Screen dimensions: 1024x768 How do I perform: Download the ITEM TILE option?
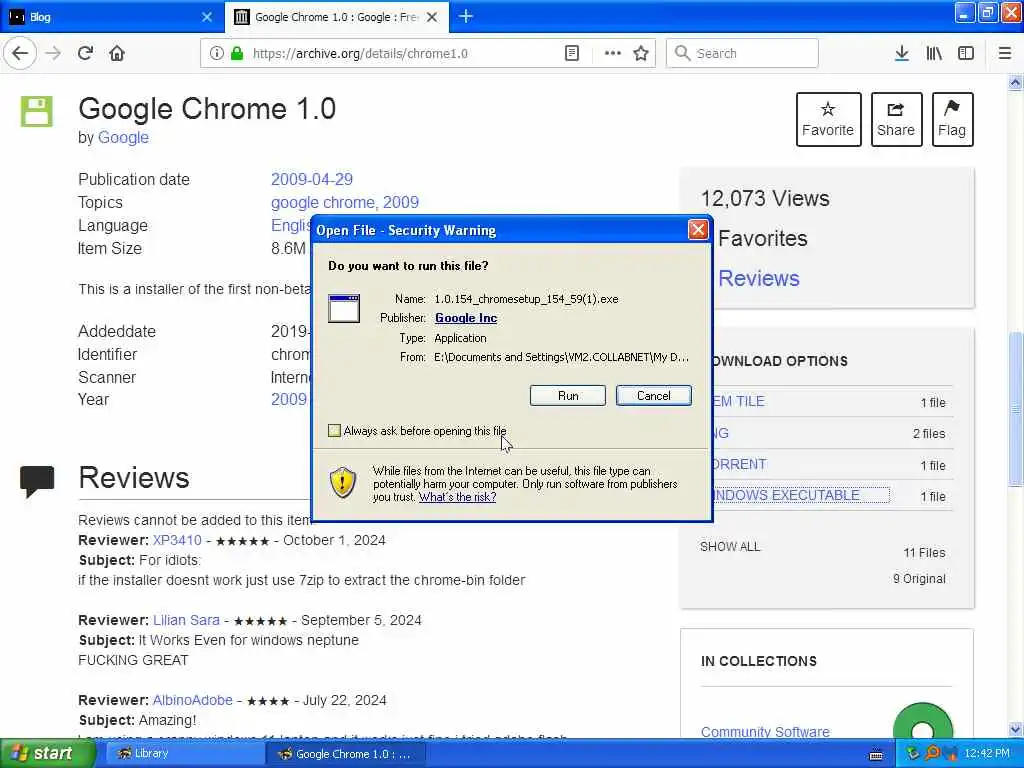pyautogui.click(x=738, y=402)
